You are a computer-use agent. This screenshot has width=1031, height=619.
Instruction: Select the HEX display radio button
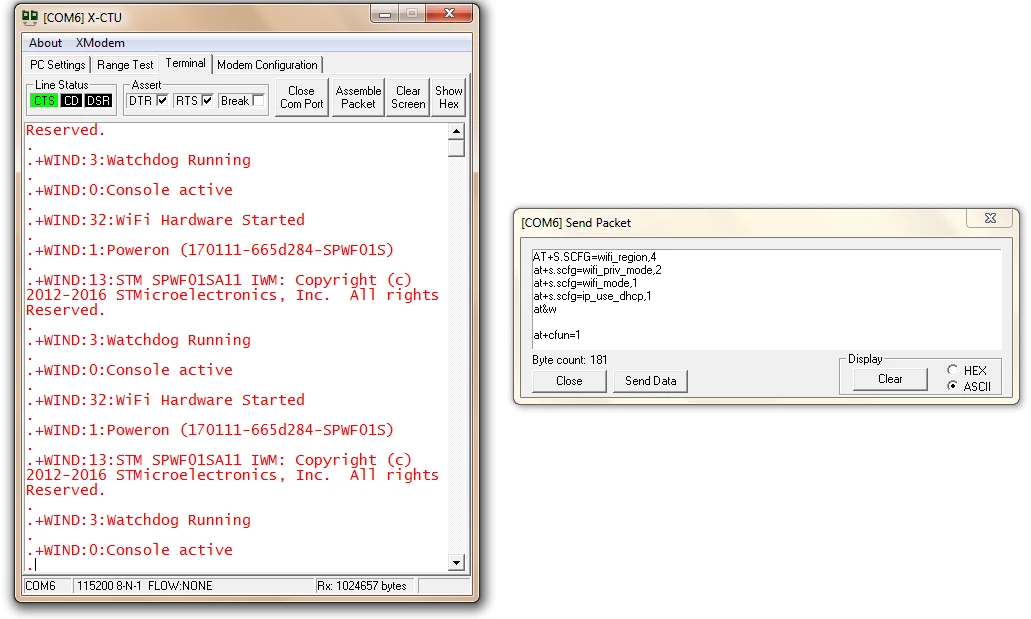pyautogui.click(x=952, y=370)
